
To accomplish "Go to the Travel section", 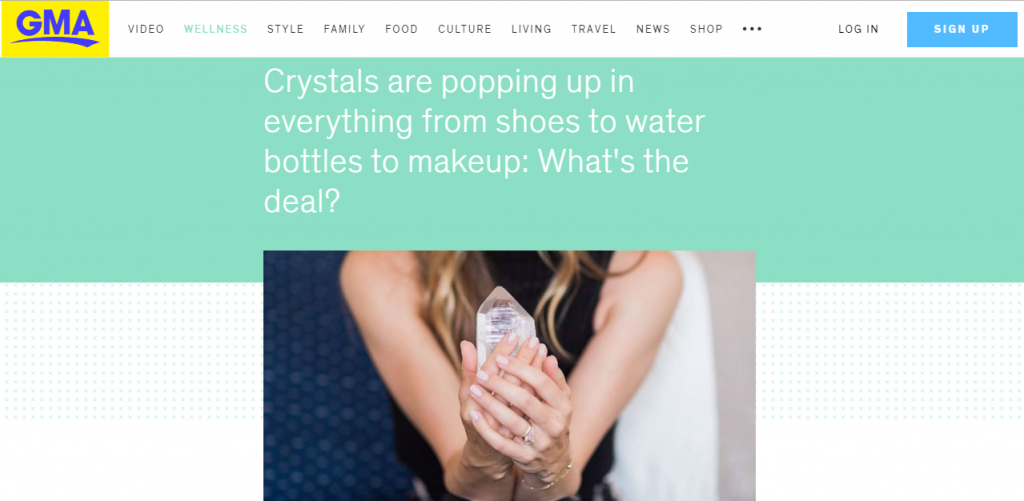I will click(594, 29).
